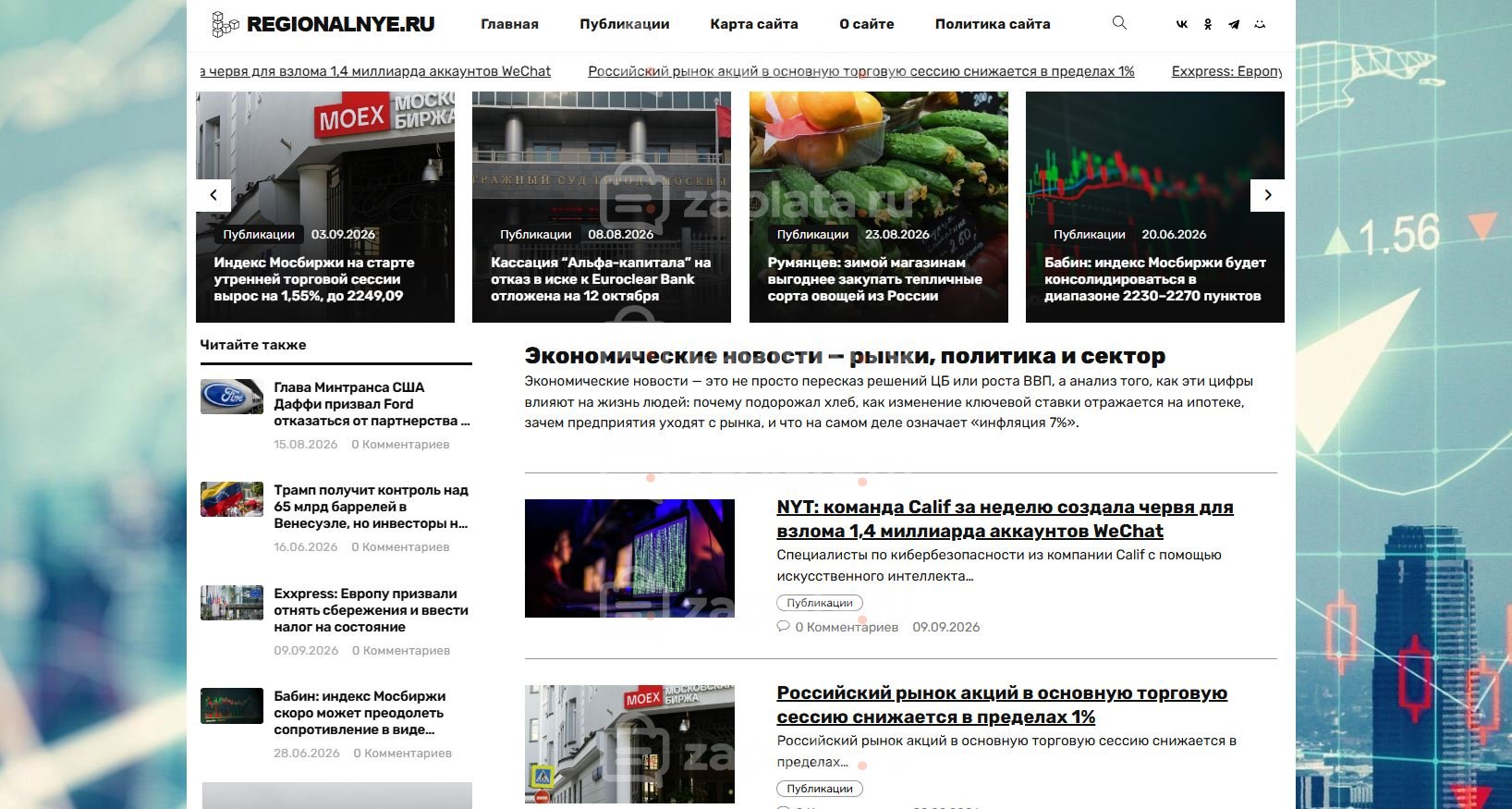Screen dimensions: 1512x809
Task: Click the REGIONALNYE.RU logo cubes icon
Action: click(x=225, y=24)
